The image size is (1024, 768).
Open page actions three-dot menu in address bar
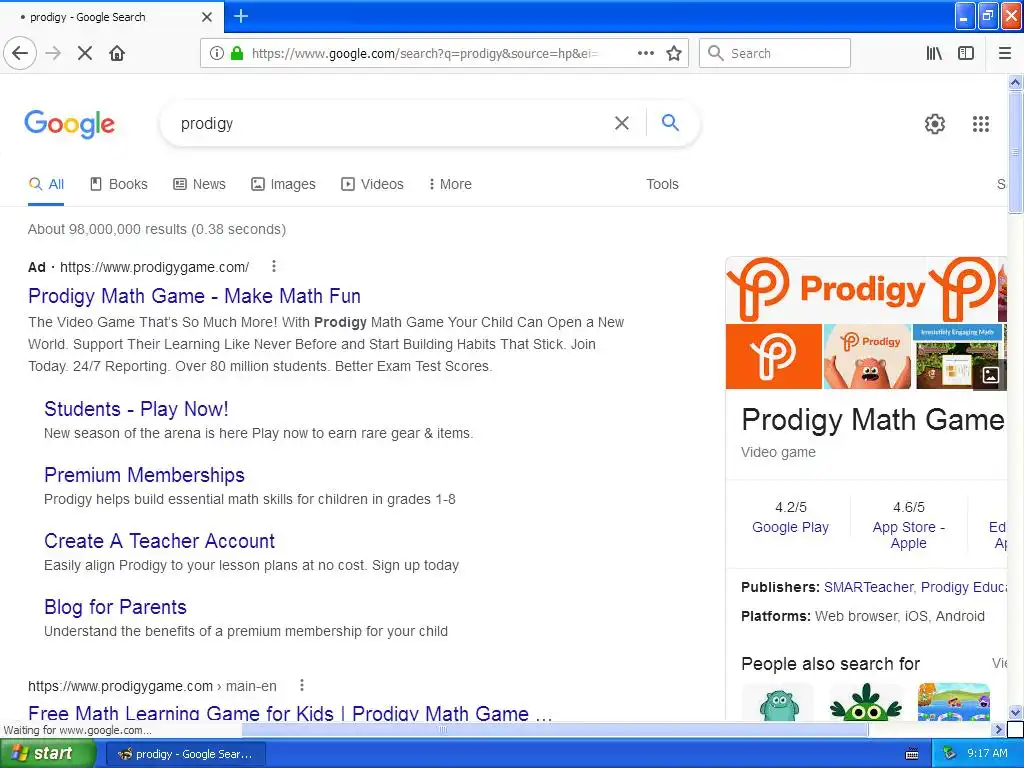[646, 54]
